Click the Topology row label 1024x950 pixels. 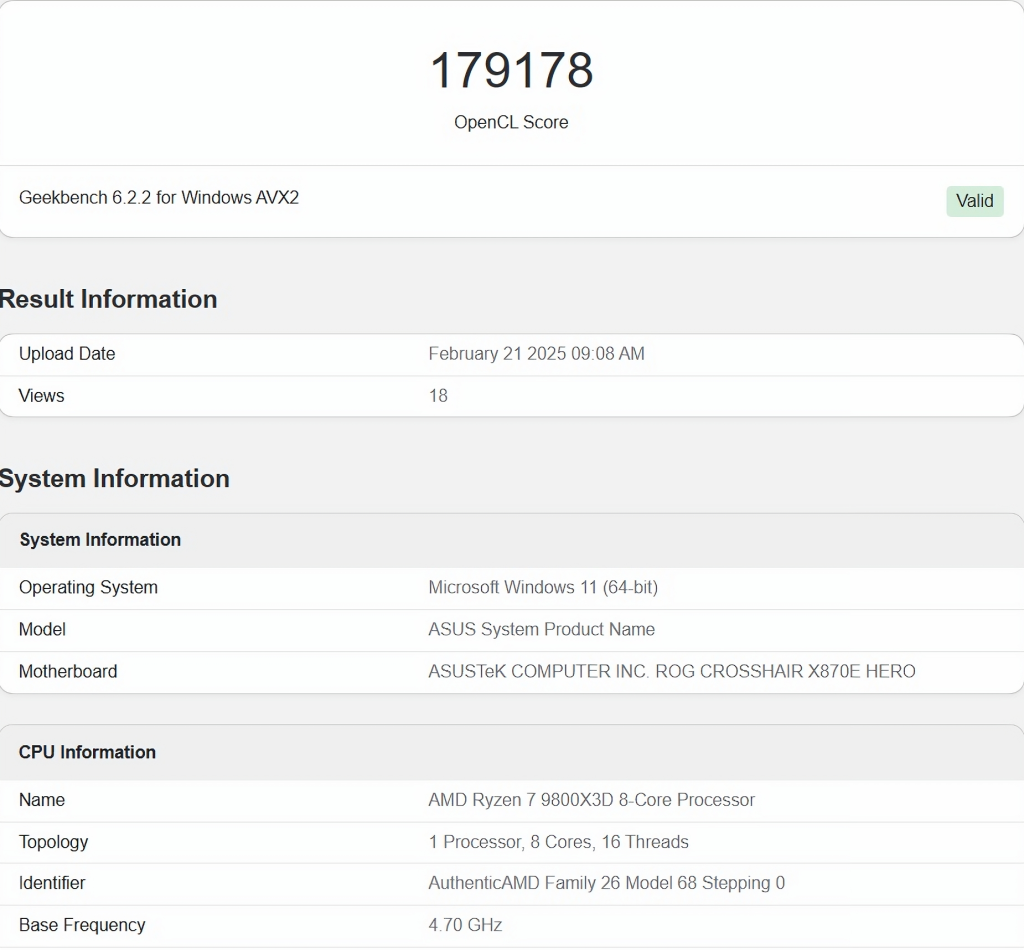pyautogui.click(x=53, y=842)
